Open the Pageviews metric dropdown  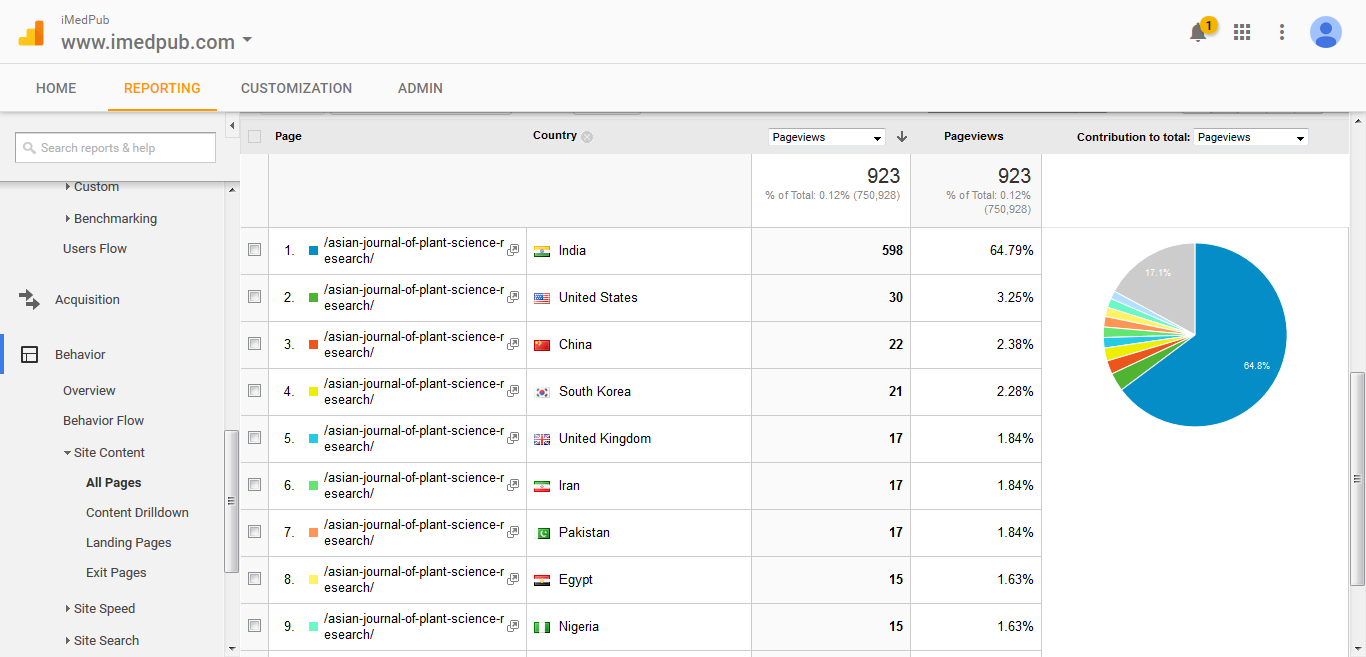click(x=827, y=137)
